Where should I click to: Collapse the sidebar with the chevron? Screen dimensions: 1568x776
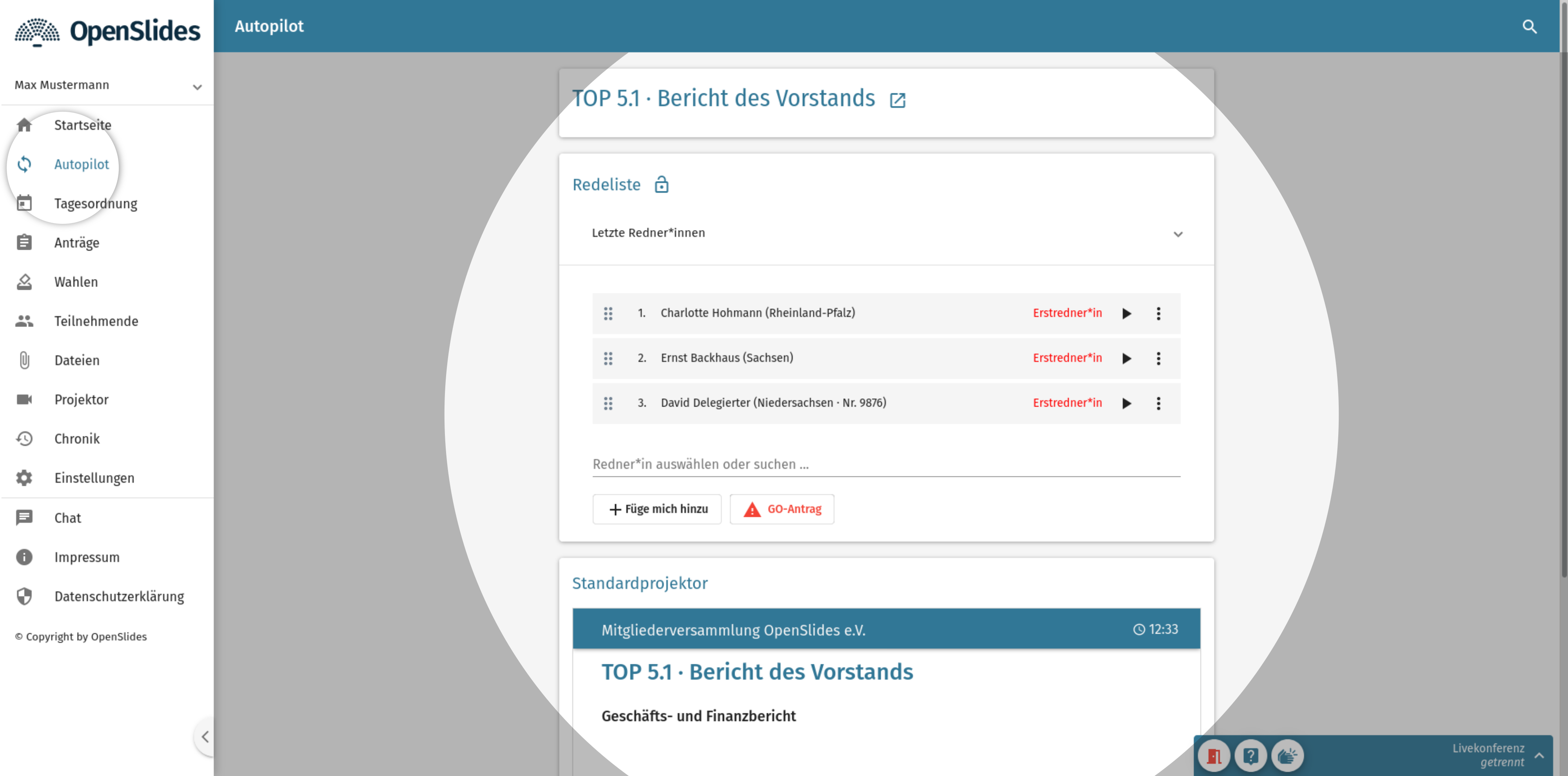(205, 737)
